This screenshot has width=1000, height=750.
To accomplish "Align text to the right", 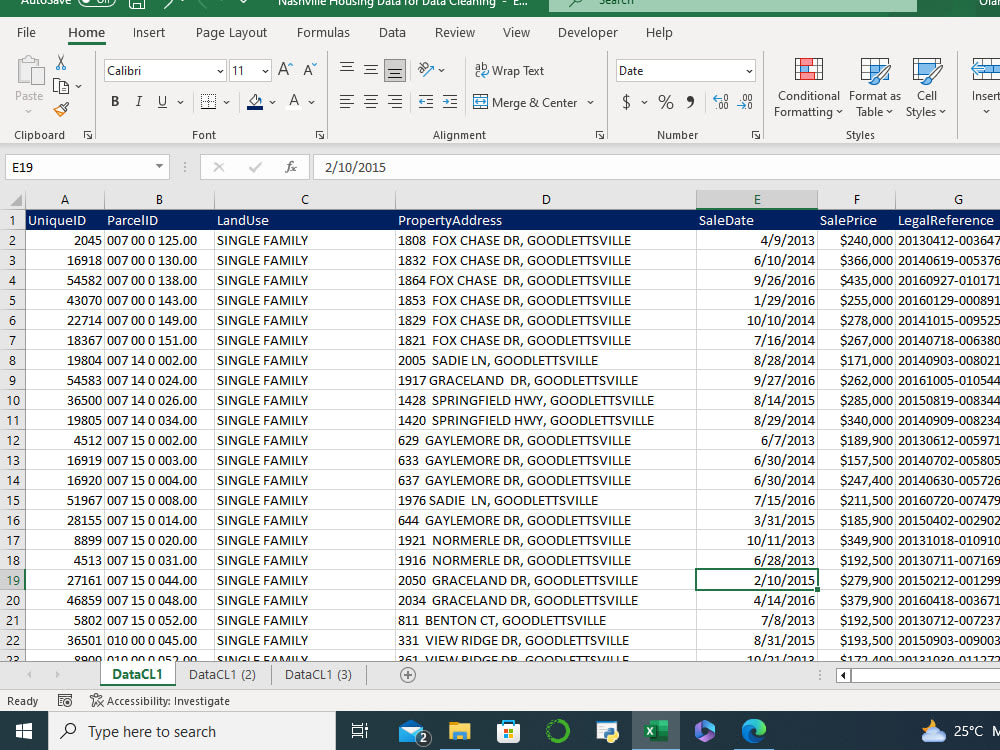I will [395, 102].
